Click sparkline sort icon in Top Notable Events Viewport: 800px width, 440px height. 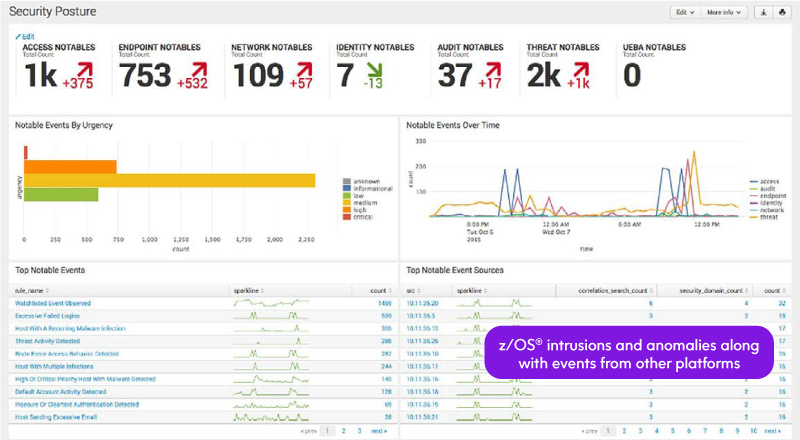click(262, 291)
